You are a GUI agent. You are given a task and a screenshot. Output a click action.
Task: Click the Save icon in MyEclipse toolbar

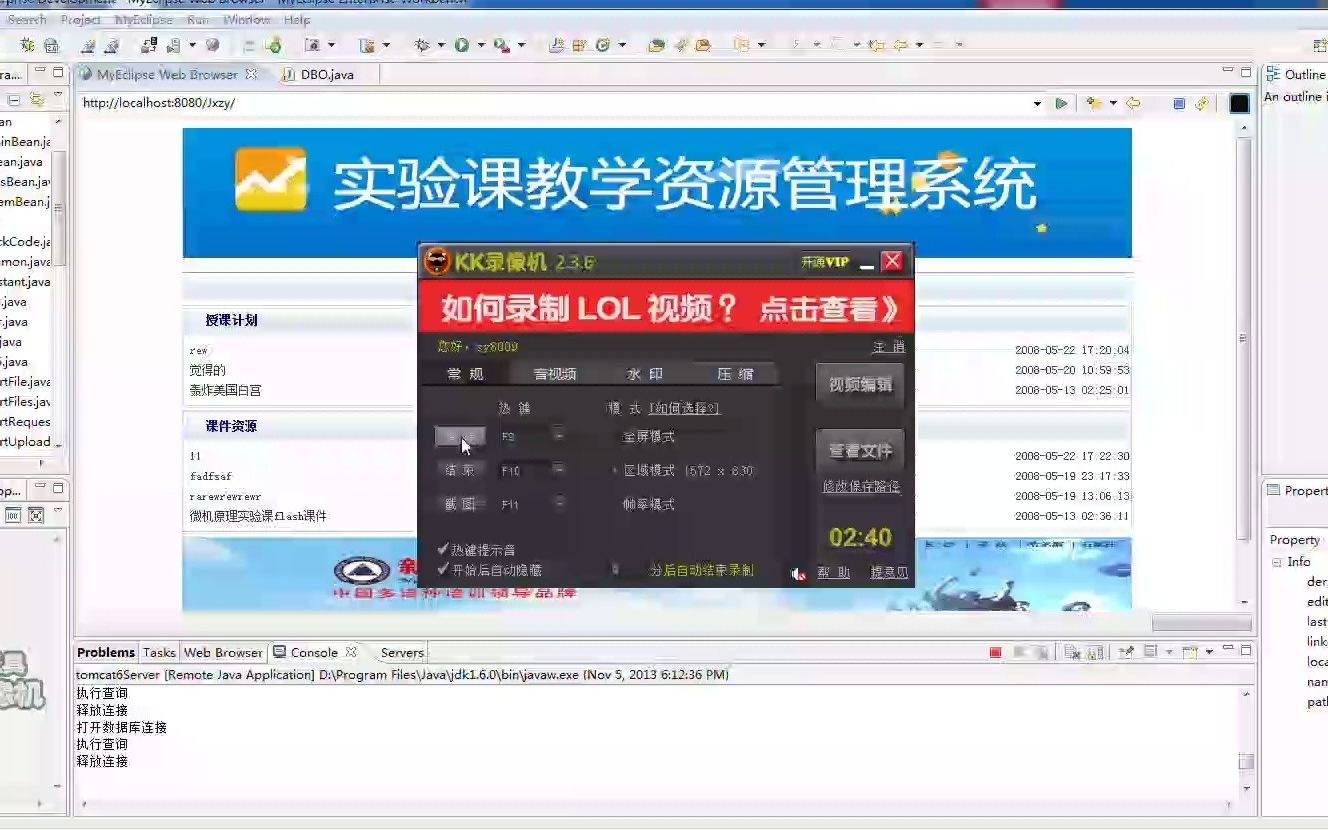click(174, 42)
